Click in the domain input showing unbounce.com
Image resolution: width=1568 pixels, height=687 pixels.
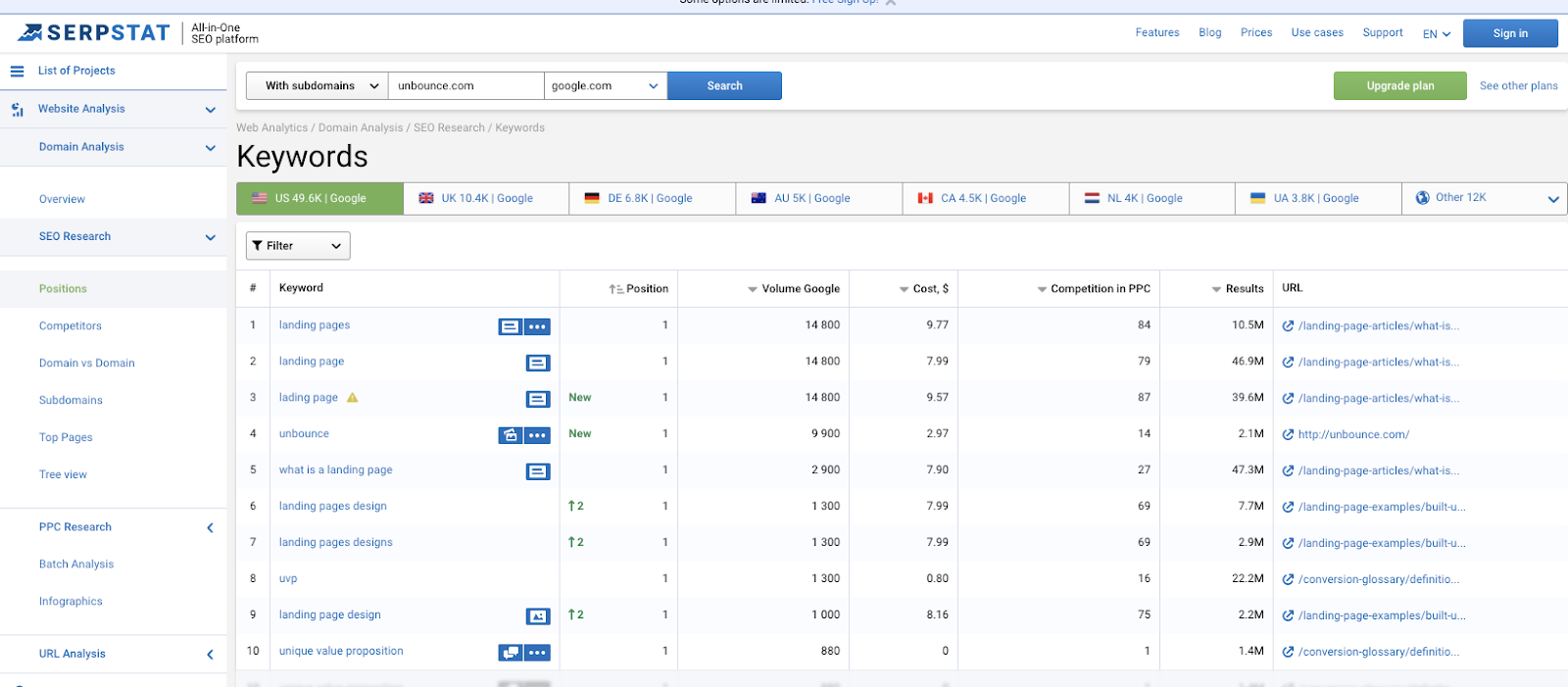click(466, 86)
